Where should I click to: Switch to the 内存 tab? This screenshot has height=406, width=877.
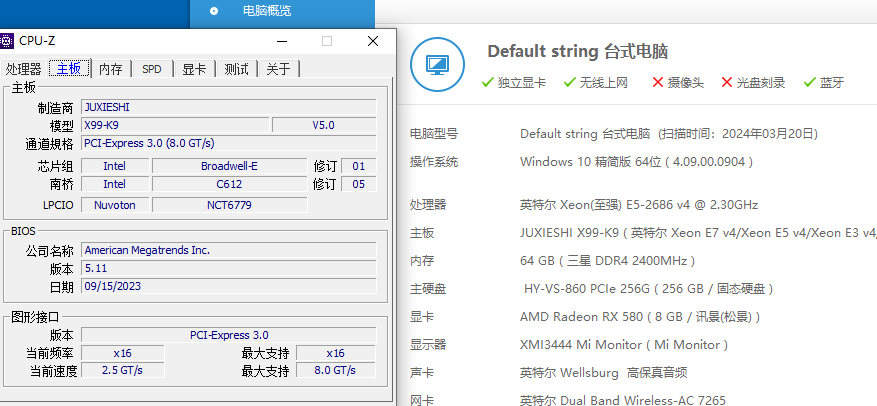(x=111, y=69)
